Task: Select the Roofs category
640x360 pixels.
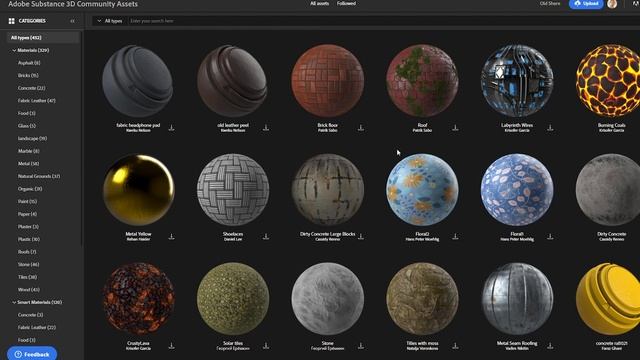Action: coord(27,252)
